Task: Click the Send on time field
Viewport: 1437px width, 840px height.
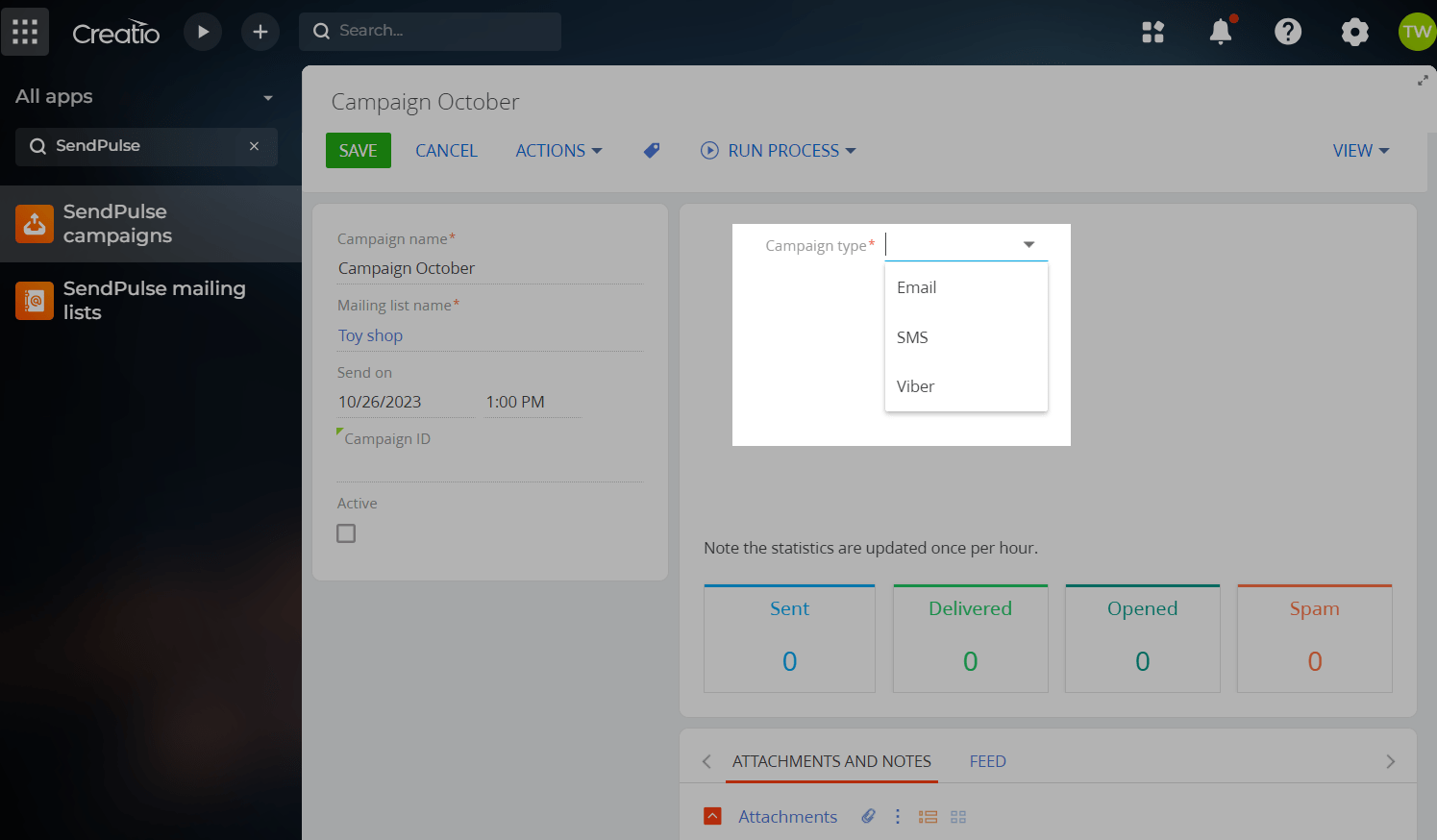Action: (x=533, y=402)
